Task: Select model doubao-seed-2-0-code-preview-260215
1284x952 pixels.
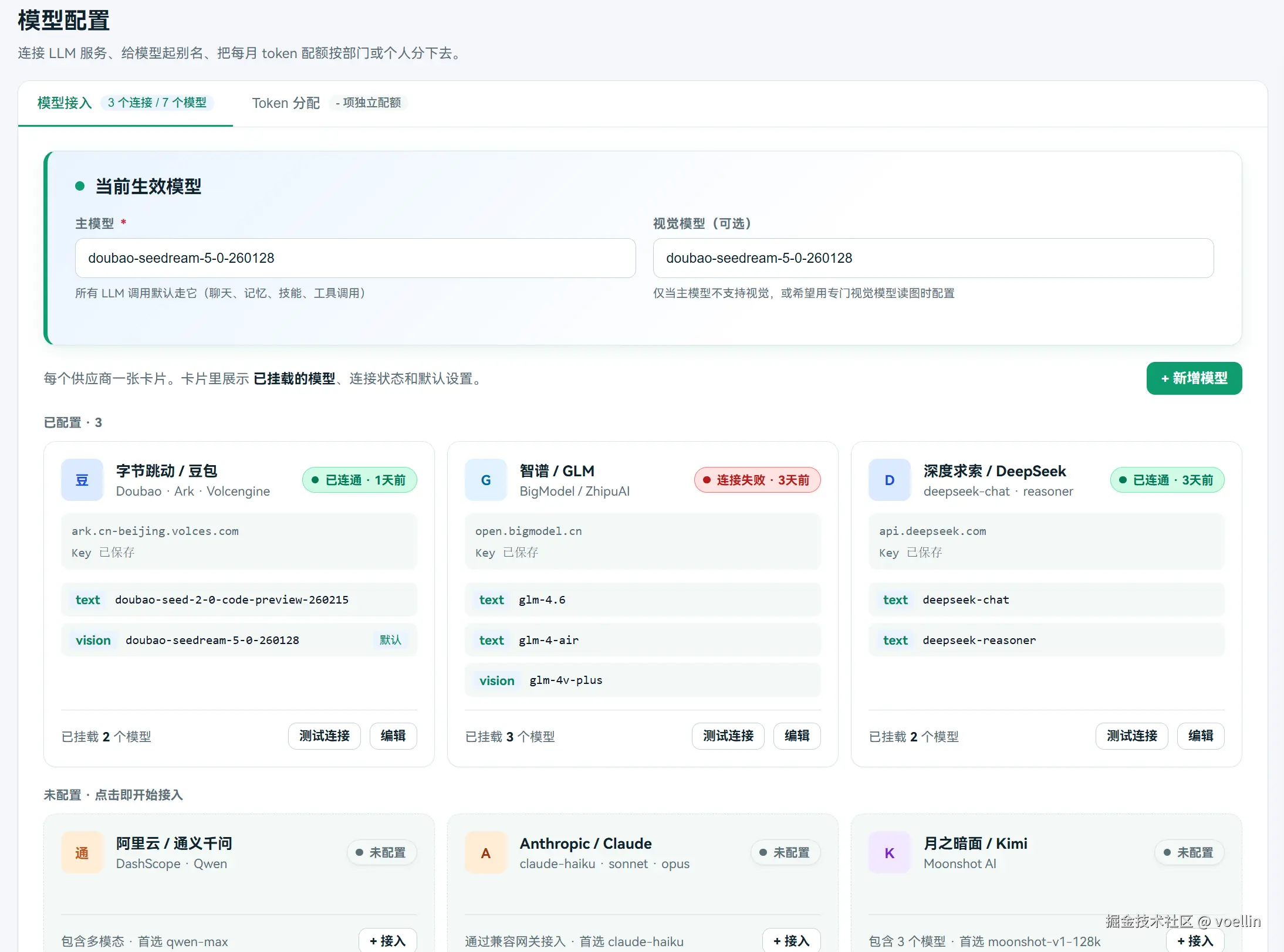Action: click(x=239, y=599)
